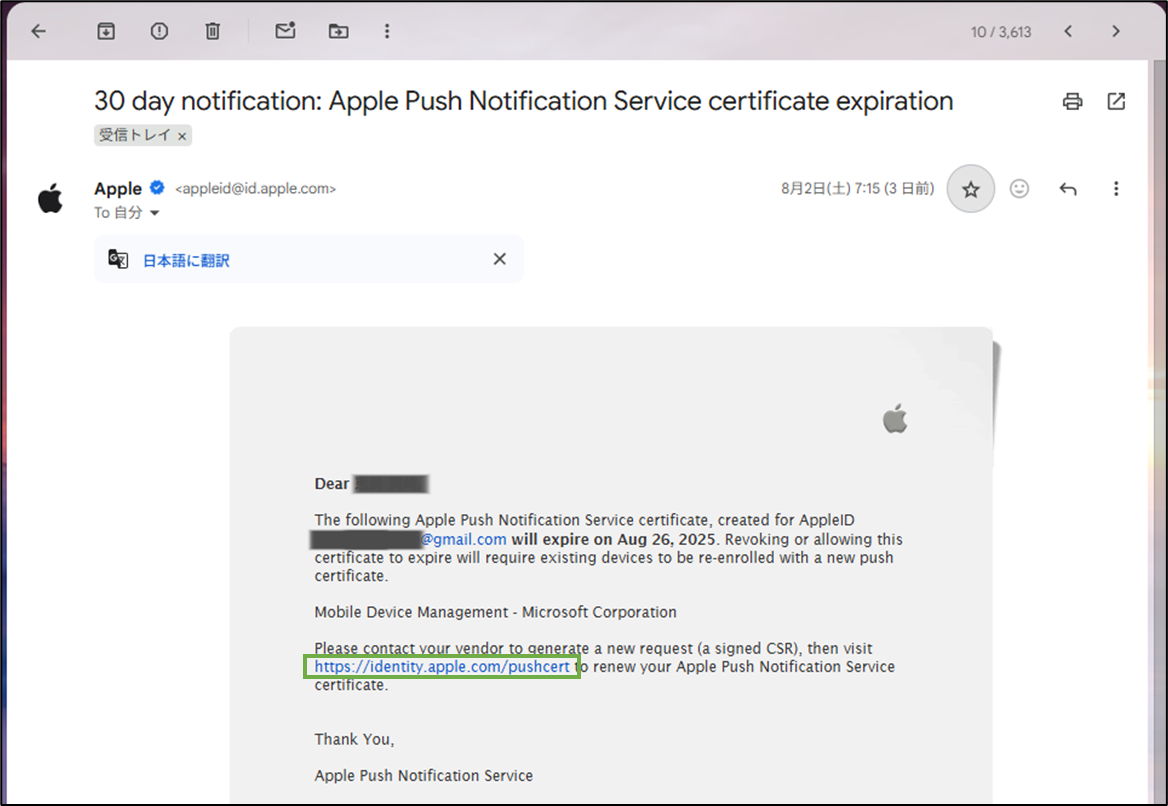This screenshot has height=806, width=1168.
Task: Archive this email
Action: click(x=107, y=31)
